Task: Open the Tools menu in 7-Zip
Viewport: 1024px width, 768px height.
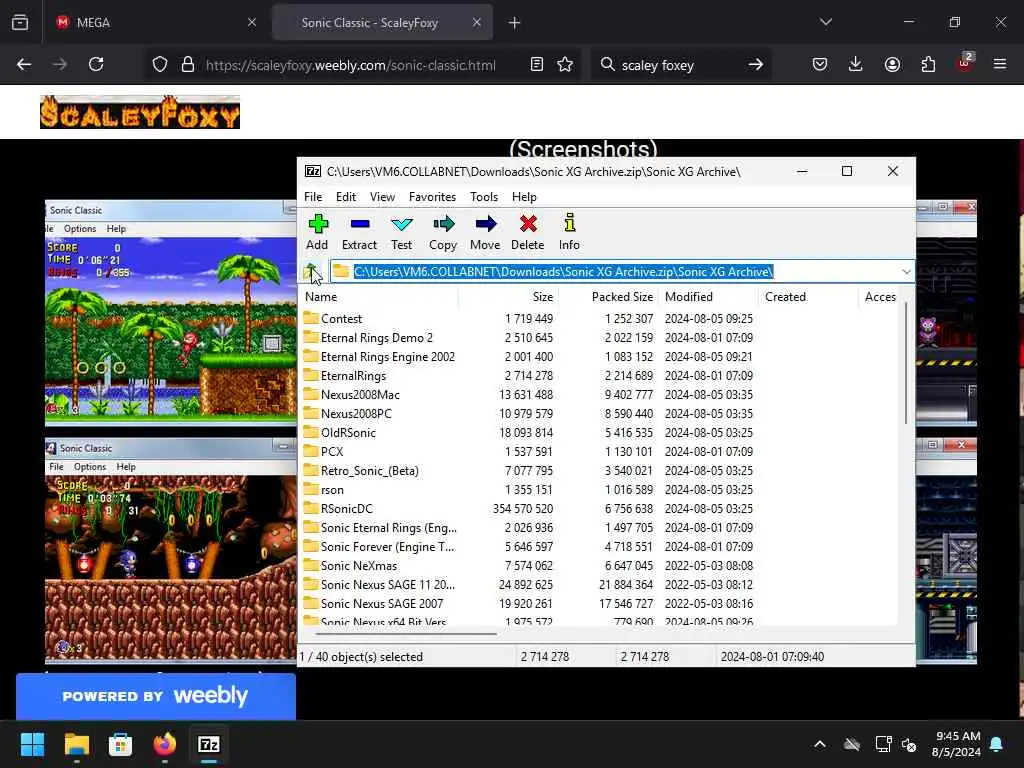Action: pyautogui.click(x=484, y=197)
